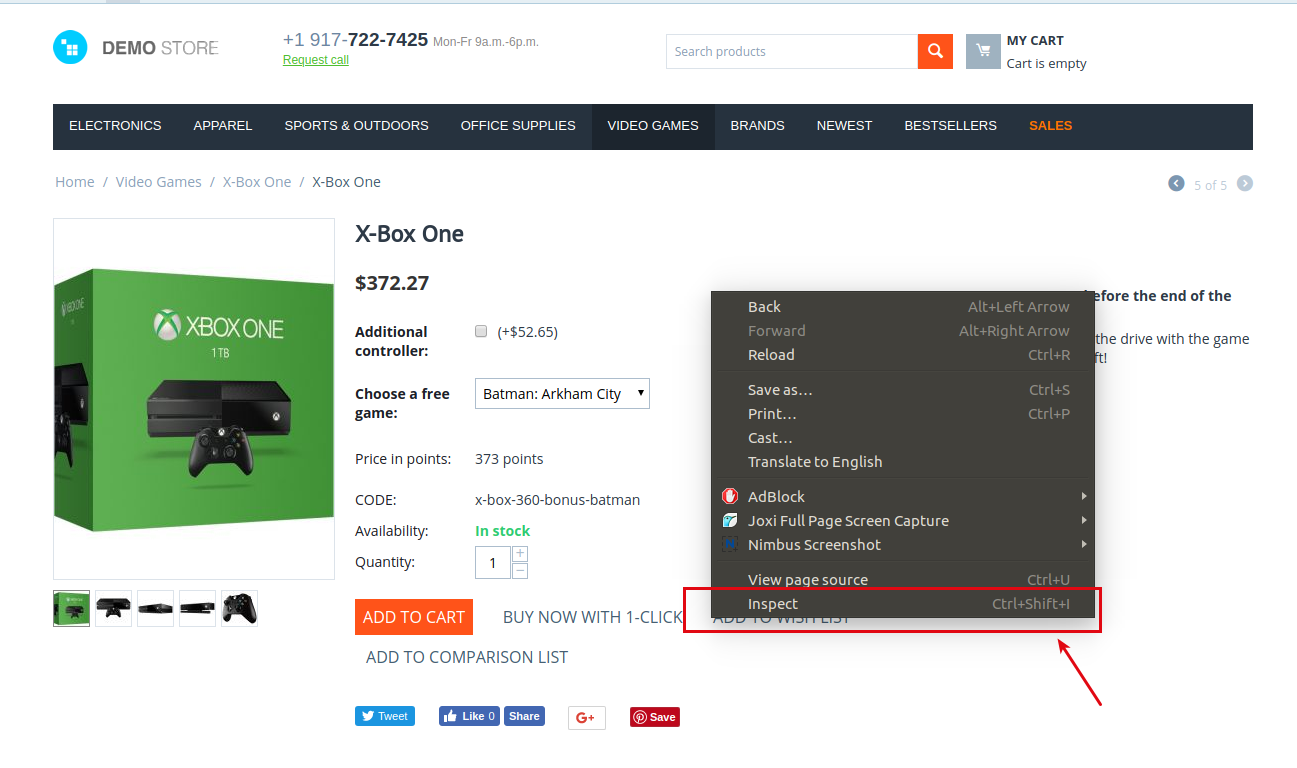Open the shopping cart icon
1297x768 pixels.
983,51
